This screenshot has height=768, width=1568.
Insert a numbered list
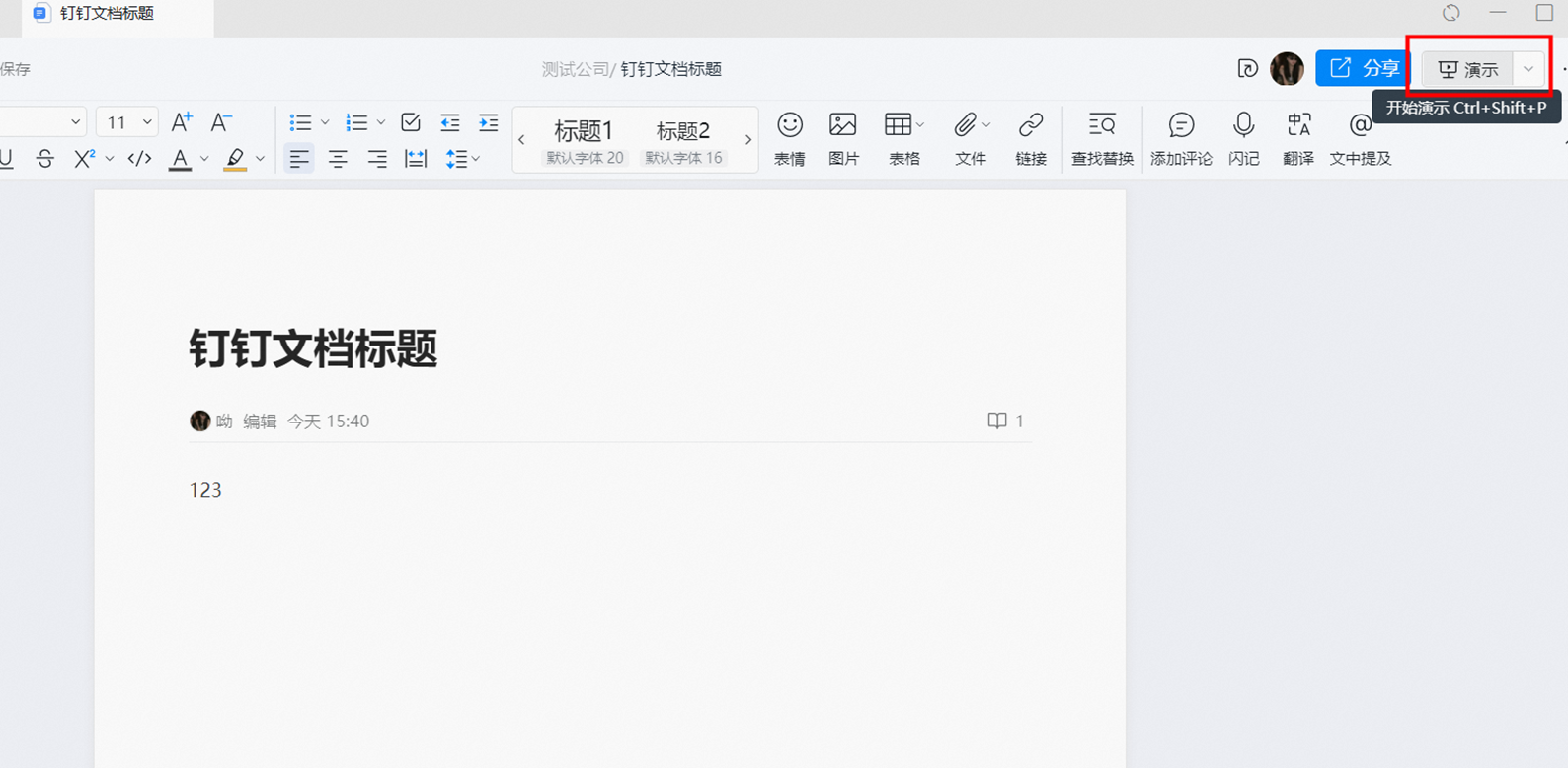point(356,122)
